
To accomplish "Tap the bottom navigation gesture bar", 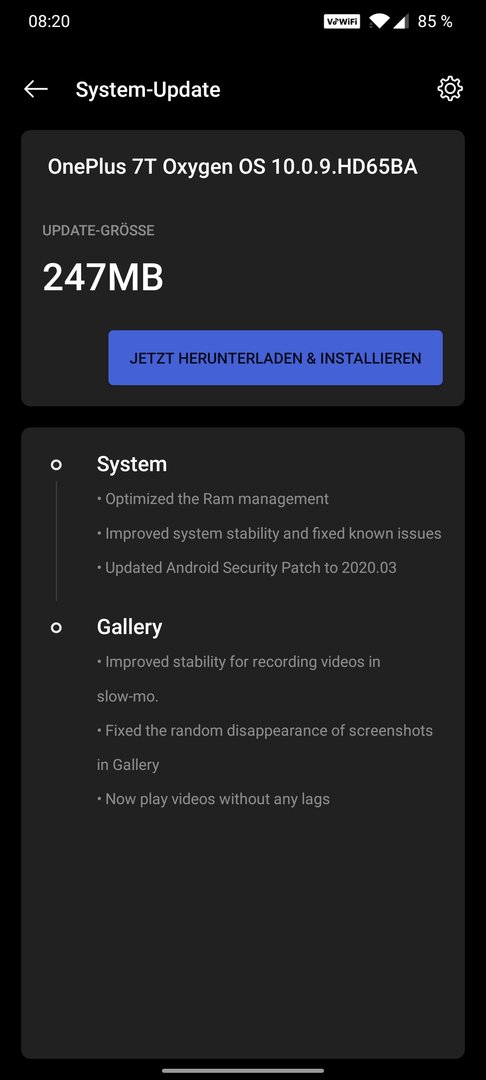I will (243, 1070).
